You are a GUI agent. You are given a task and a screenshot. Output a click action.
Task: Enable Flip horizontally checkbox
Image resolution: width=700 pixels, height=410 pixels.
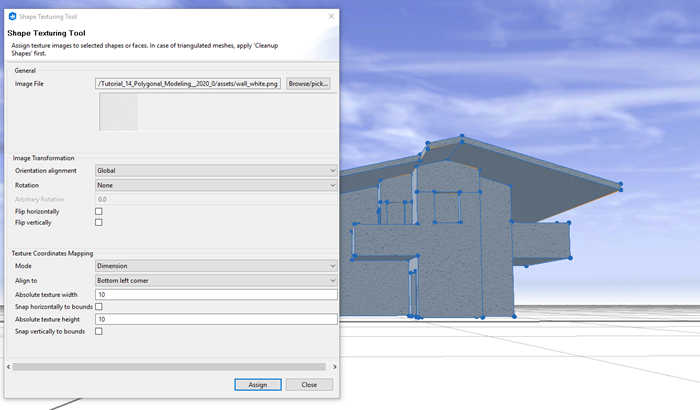tap(99, 211)
